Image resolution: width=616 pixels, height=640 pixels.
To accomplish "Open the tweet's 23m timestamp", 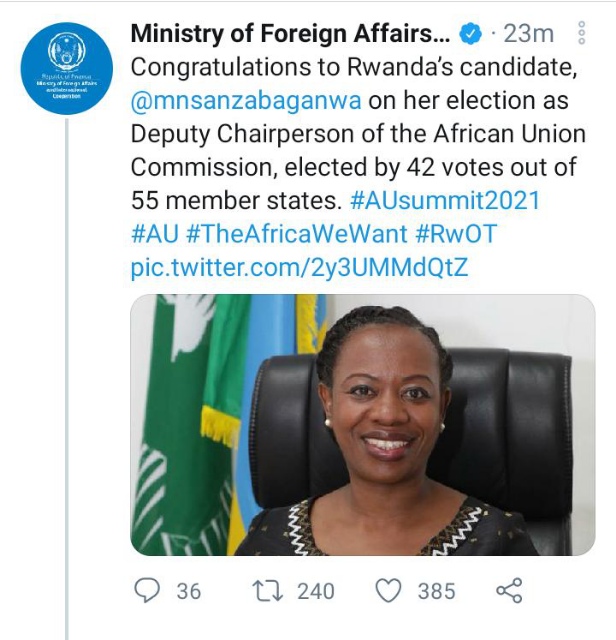I will pyautogui.click(x=528, y=34).
